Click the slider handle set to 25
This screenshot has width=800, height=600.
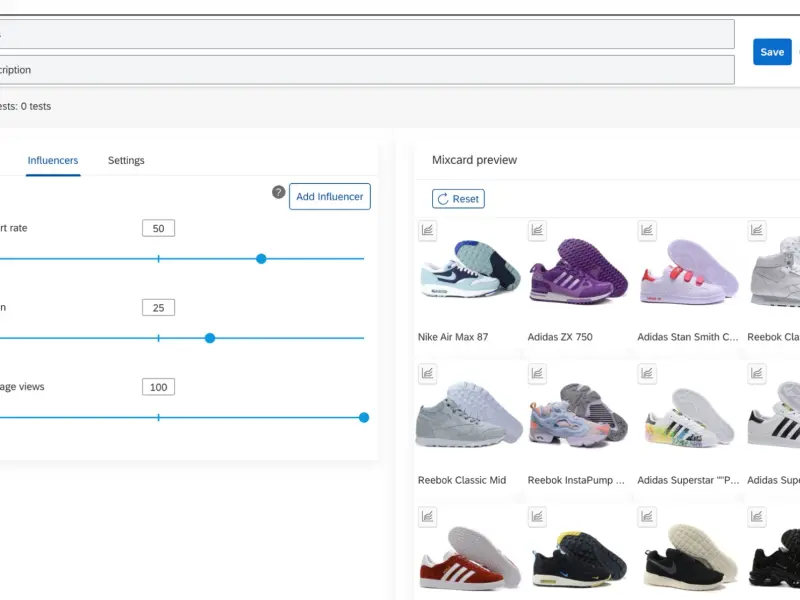(x=210, y=338)
